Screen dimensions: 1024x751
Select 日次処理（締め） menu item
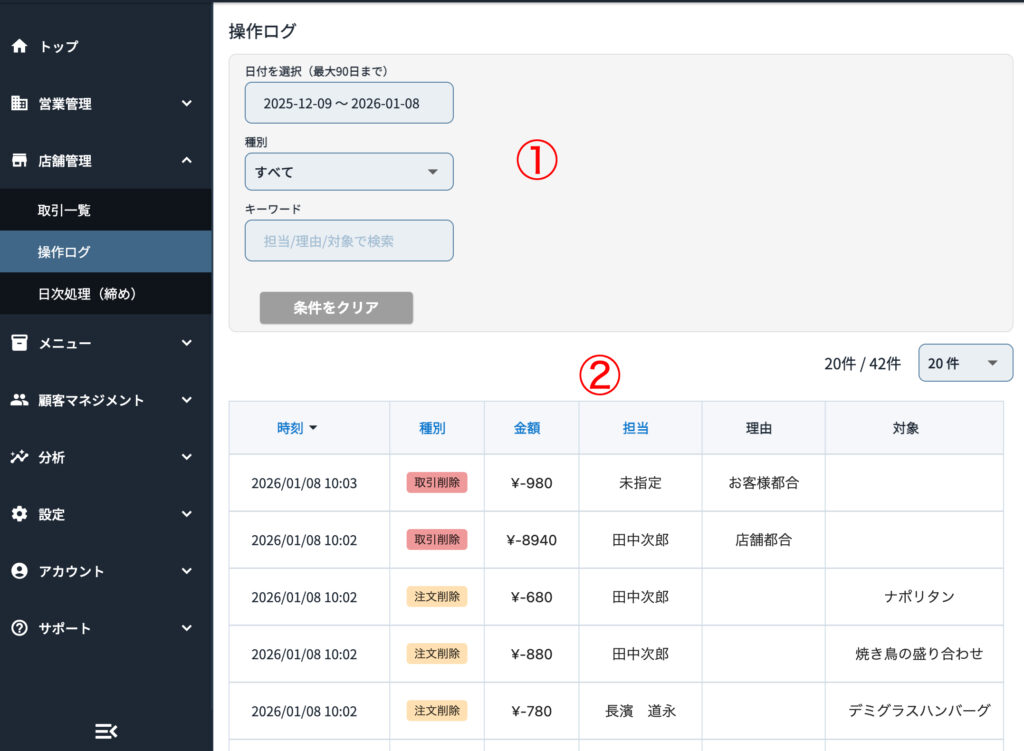pos(86,294)
